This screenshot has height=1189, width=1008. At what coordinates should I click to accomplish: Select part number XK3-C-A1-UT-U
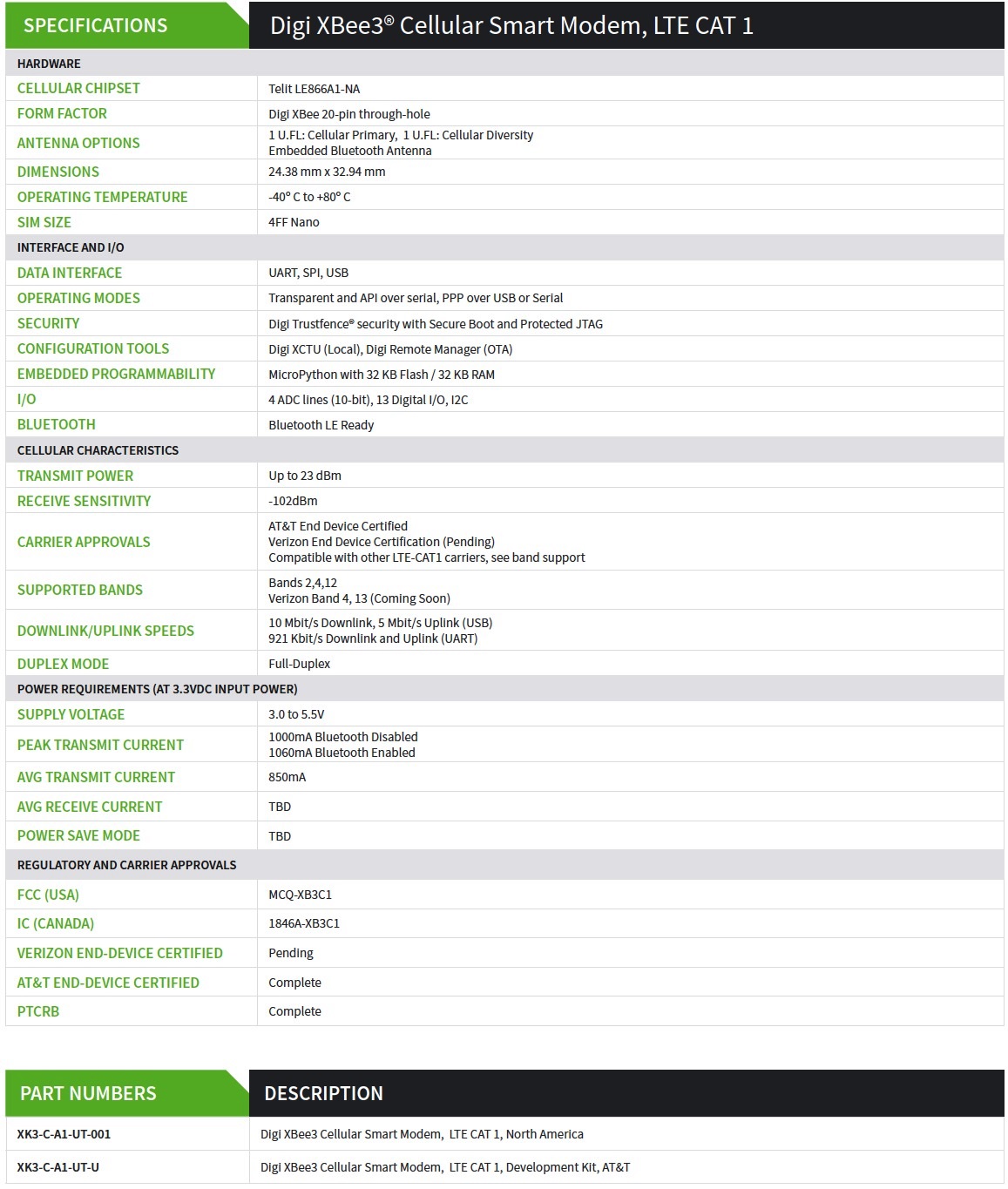[58, 1167]
